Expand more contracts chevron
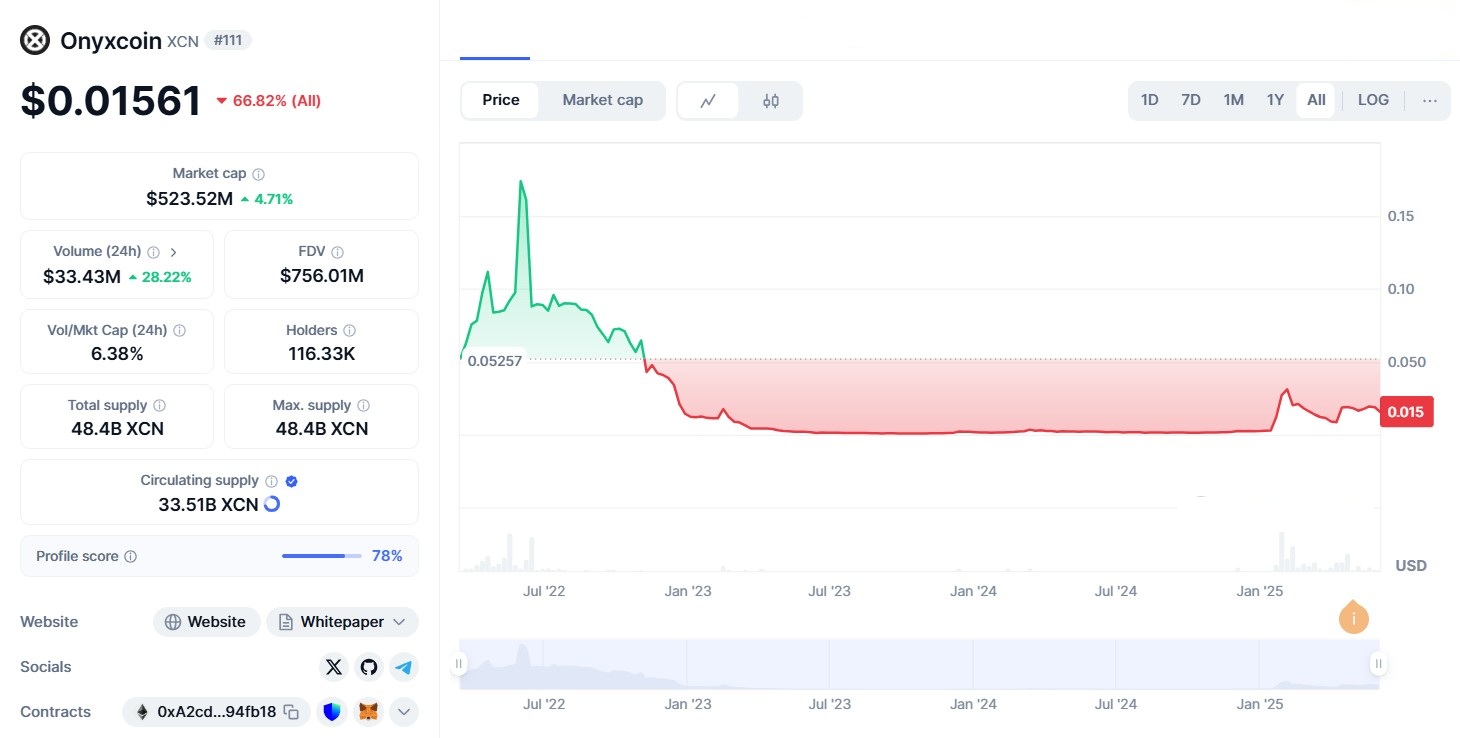The height and width of the screenshot is (738, 1460). (x=404, y=712)
